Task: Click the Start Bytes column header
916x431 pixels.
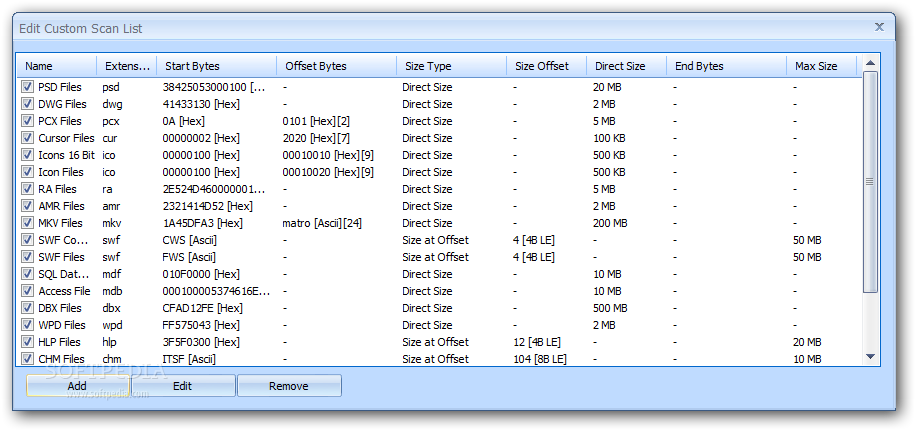Action: point(217,66)
